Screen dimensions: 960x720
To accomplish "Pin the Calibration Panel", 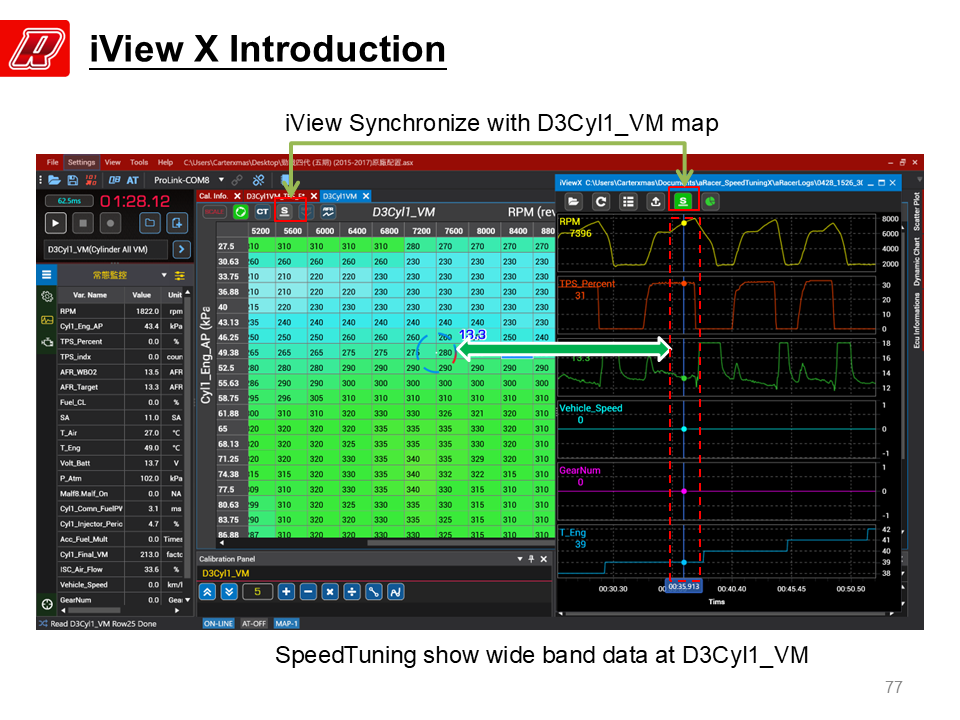I will 531,559.
